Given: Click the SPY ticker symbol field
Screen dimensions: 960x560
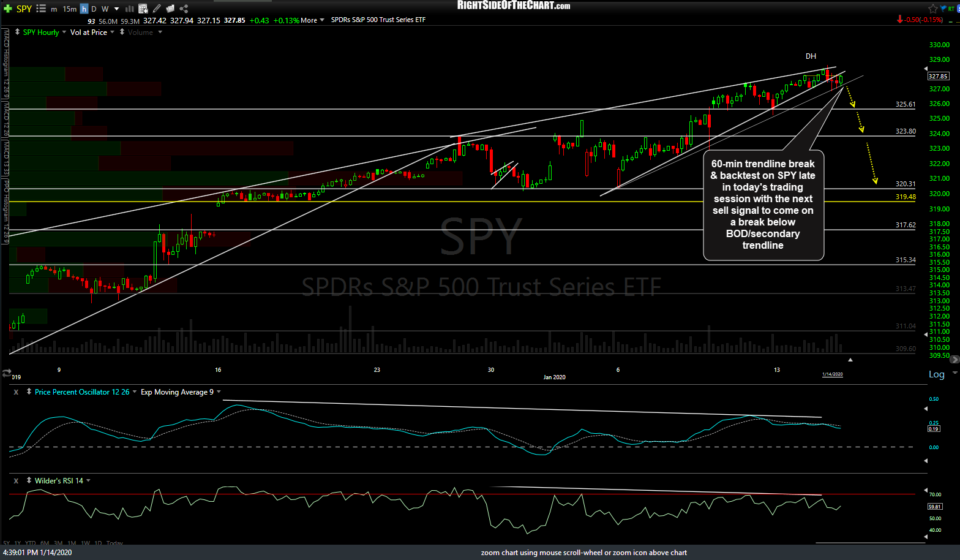Looking at the screenshot, I should pyautogui.click(x=24, y=9).
